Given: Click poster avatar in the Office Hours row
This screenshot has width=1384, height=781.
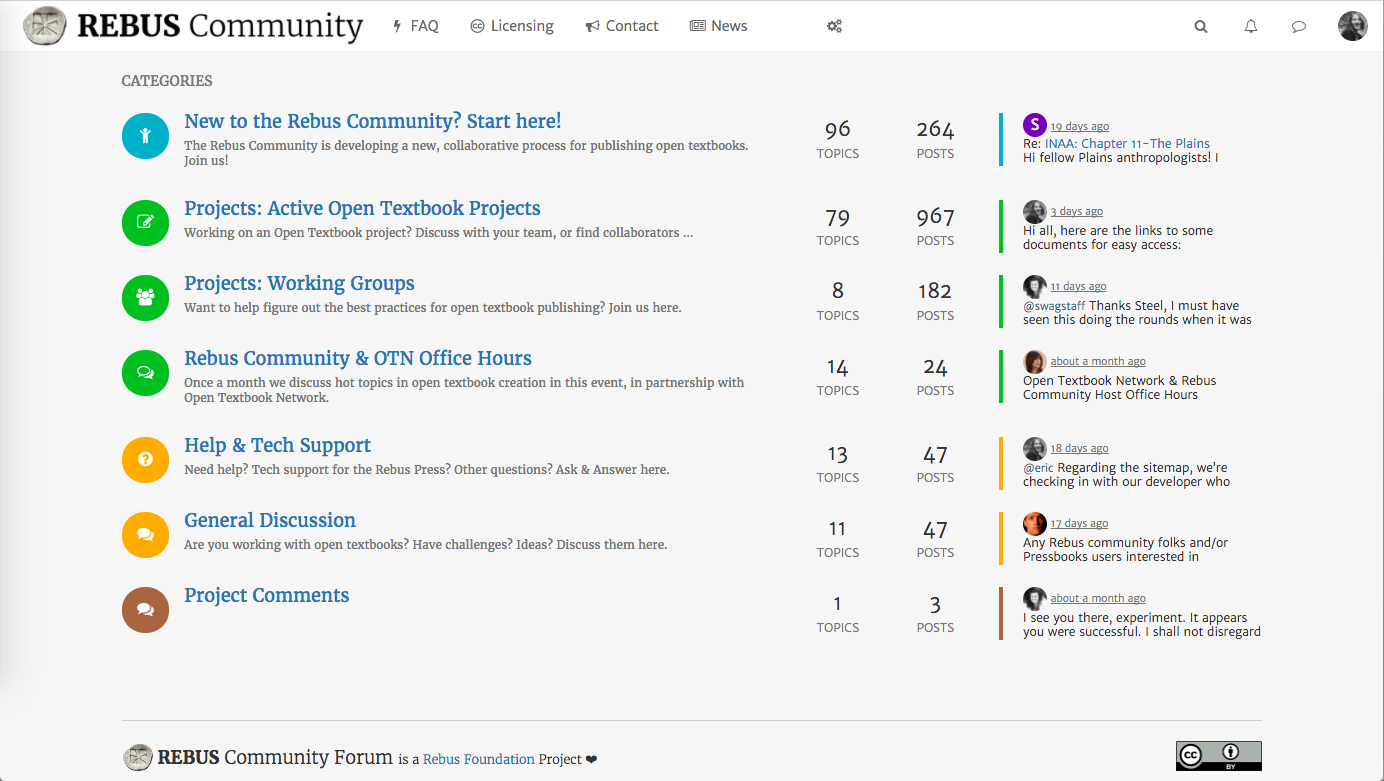Looking at the screenshot, I should (x=1035, y=361).
